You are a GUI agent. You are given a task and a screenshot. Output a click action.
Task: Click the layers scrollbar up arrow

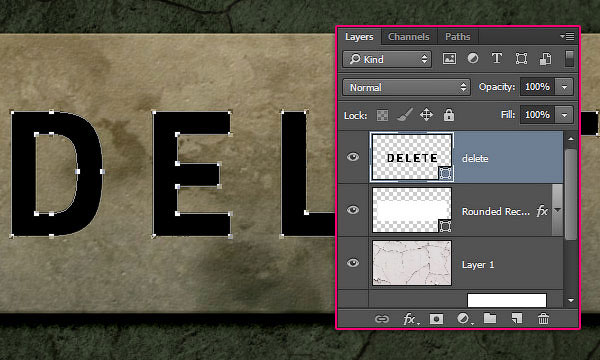(x=571, y=139)
